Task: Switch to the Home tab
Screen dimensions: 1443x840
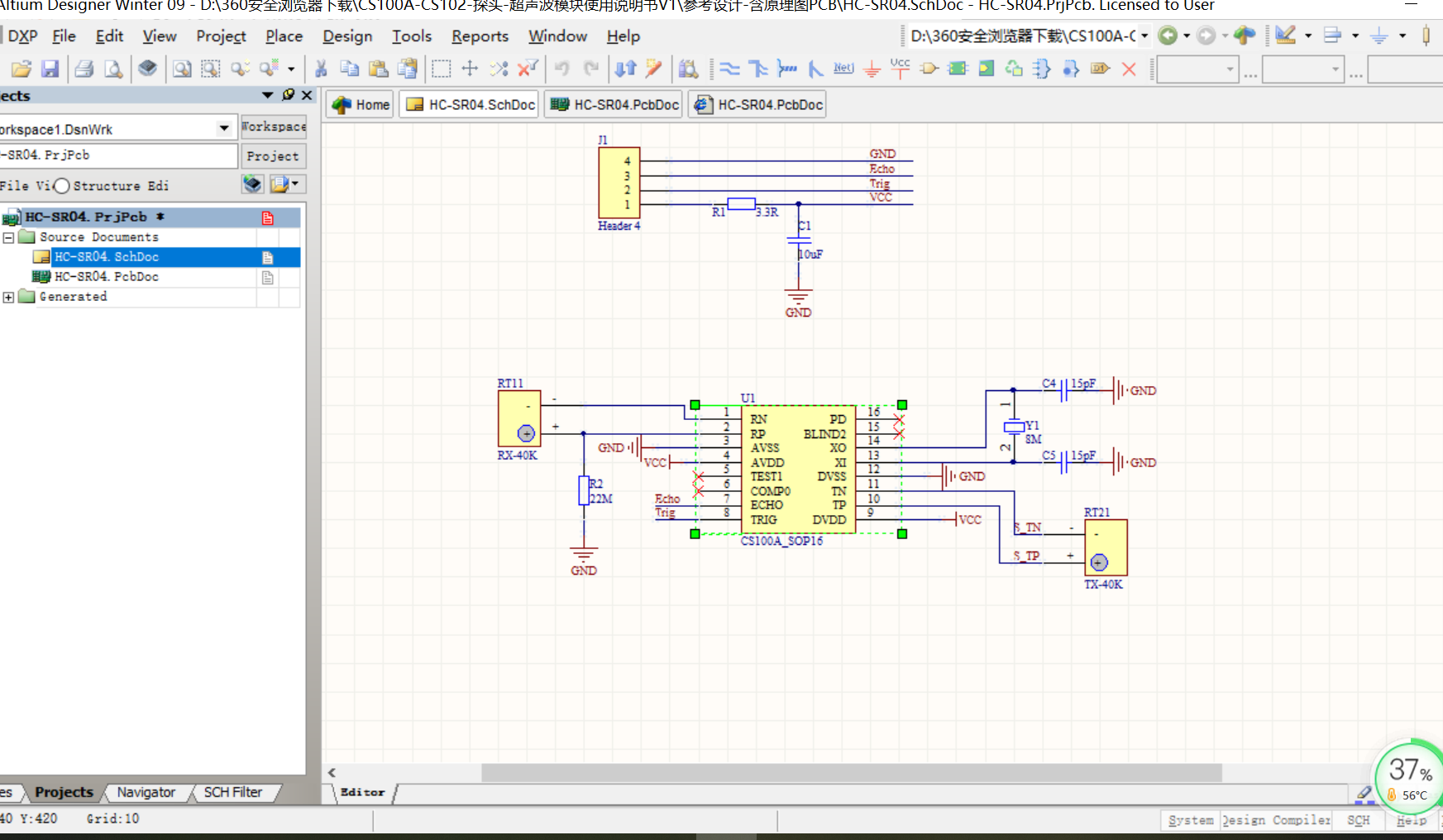Action: 360,105
